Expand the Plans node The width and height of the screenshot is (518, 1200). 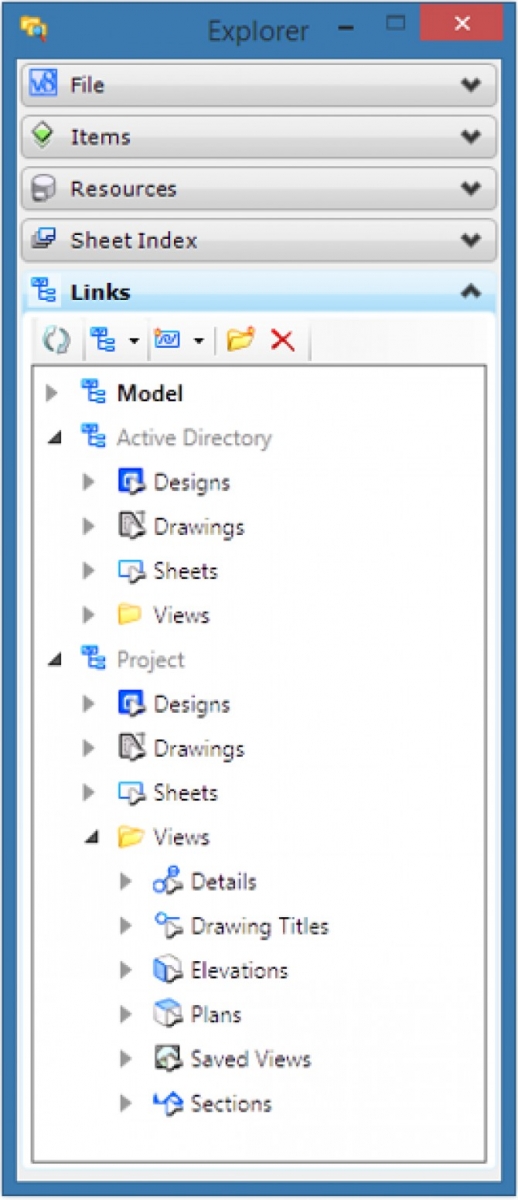coord(126,1015)
